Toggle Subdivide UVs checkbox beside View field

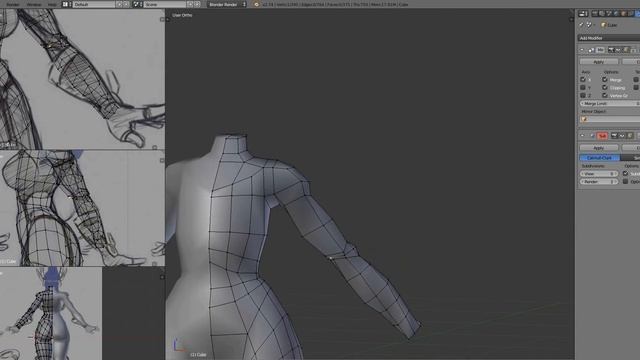pyautogui.click(x=625, y=173)
